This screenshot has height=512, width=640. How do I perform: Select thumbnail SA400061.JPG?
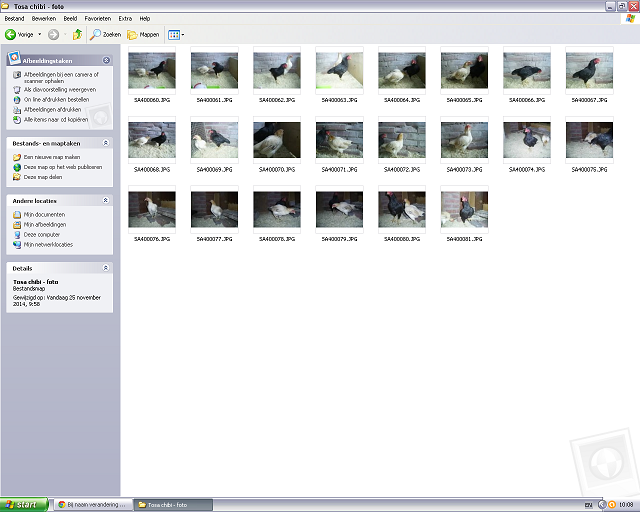(214, 70)
